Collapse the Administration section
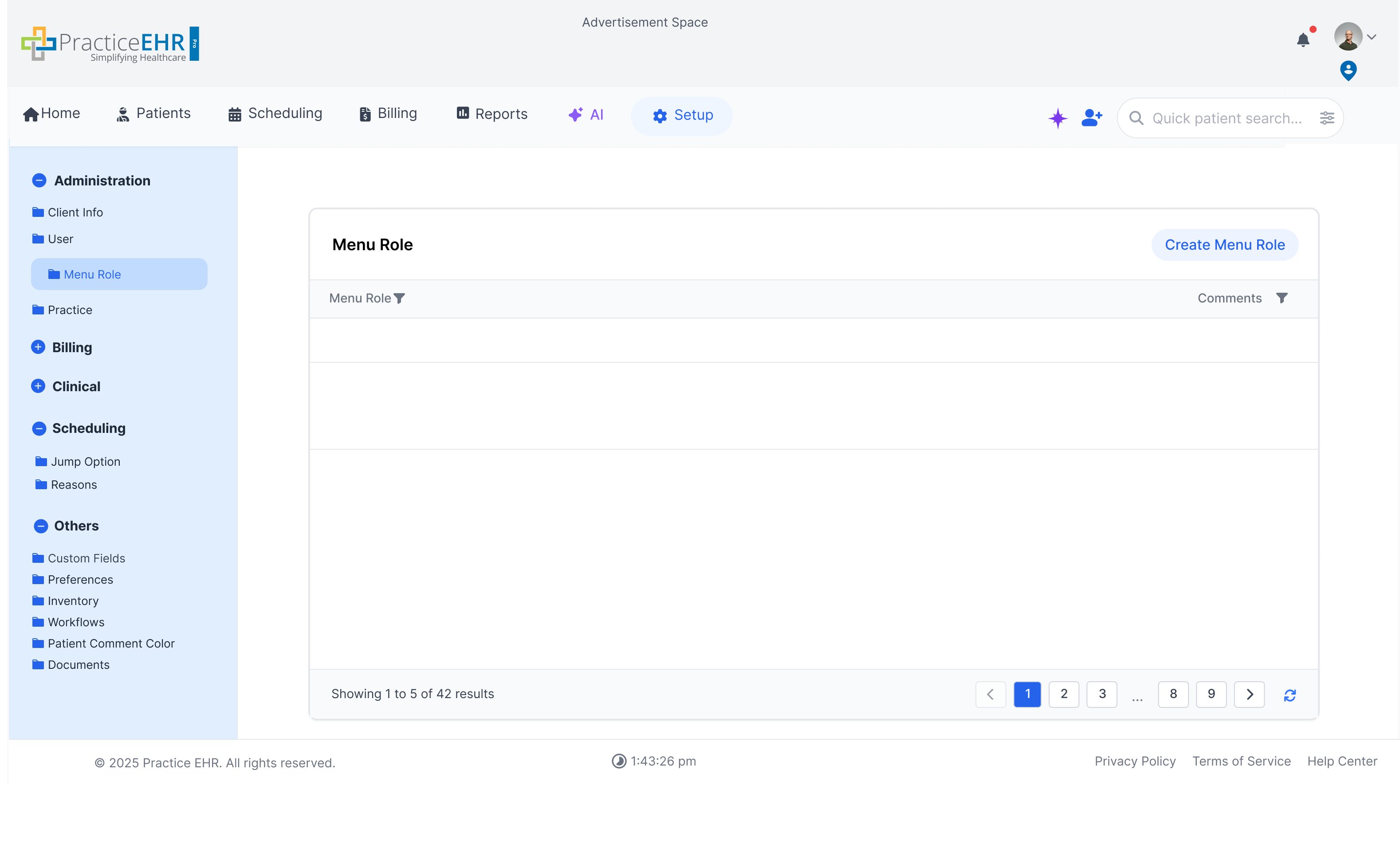Image resolution: width=1400 pixels, height=856 pixels. 39,181
